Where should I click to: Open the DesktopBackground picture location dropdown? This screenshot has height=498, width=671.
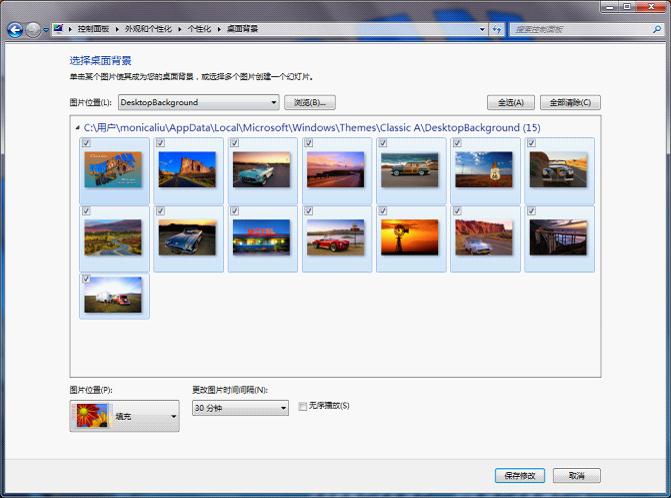(198, 102)
